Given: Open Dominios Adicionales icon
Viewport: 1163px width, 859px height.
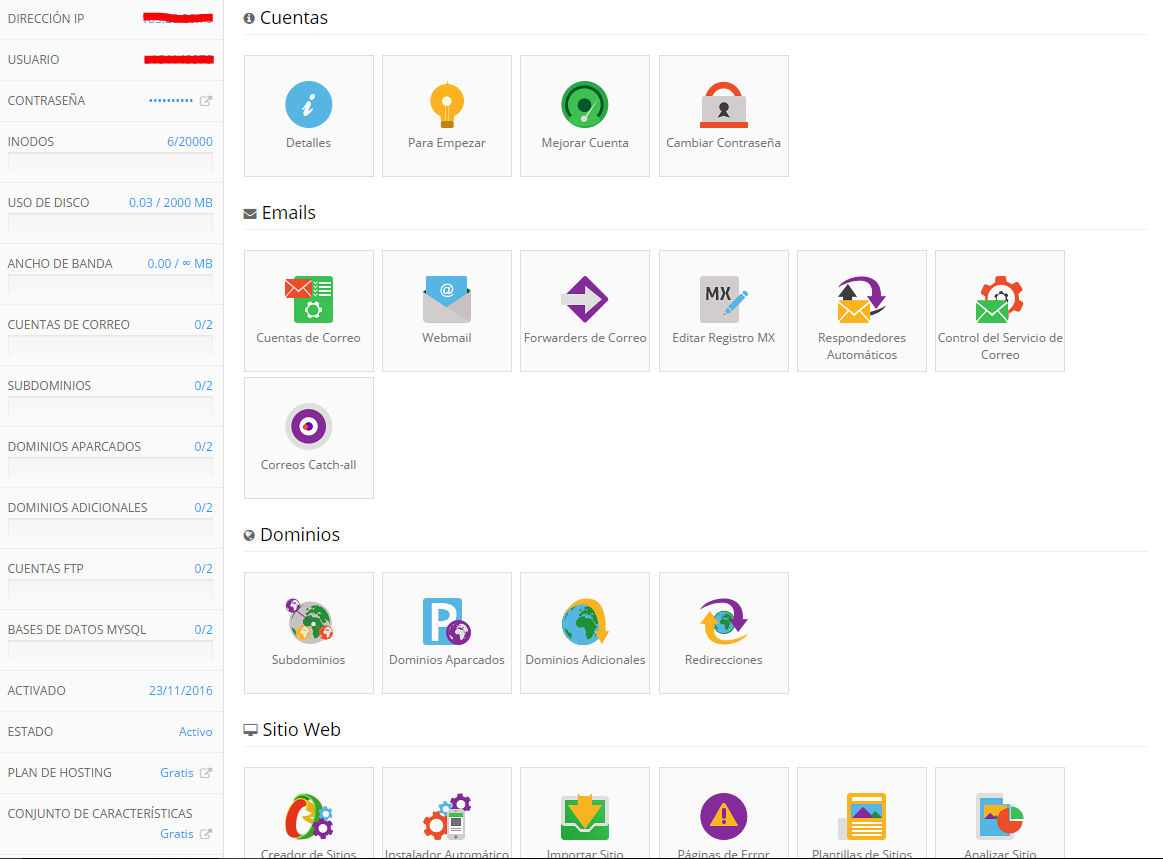Looking at the screenshot, I should point(585,622).
